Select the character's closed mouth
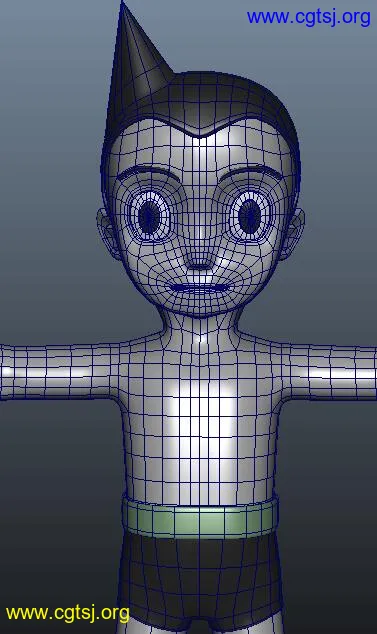Viewport: 377px width, 634px height. 198,288
